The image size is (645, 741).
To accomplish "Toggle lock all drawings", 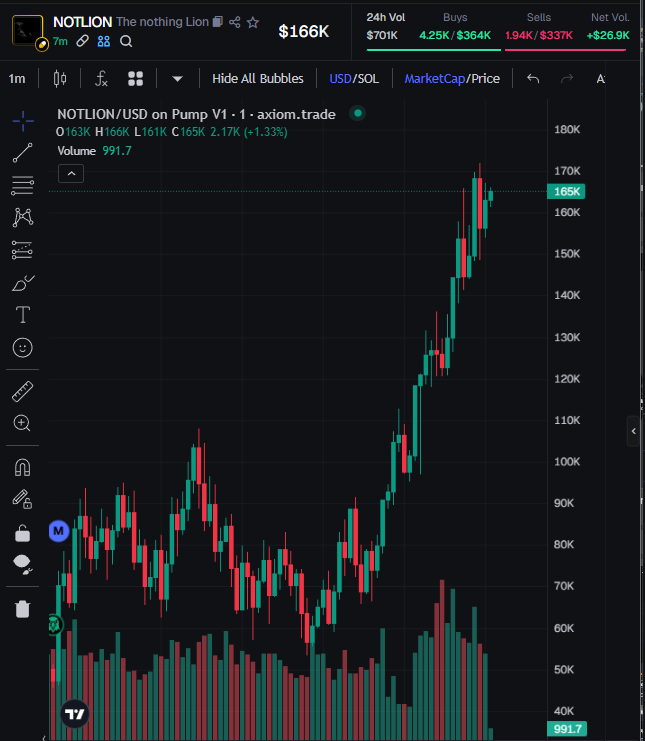I will [x=23, y=534].
